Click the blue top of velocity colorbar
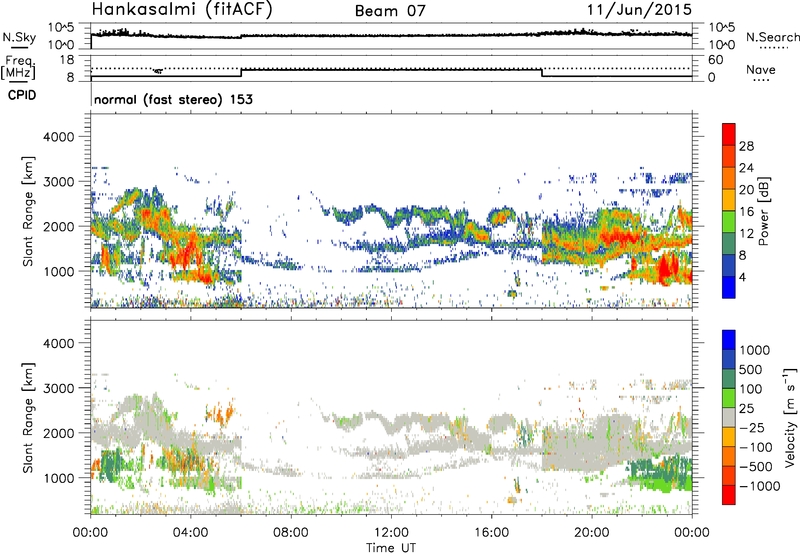The height and width of the screenshot is (554, 800). coord(729,340)
